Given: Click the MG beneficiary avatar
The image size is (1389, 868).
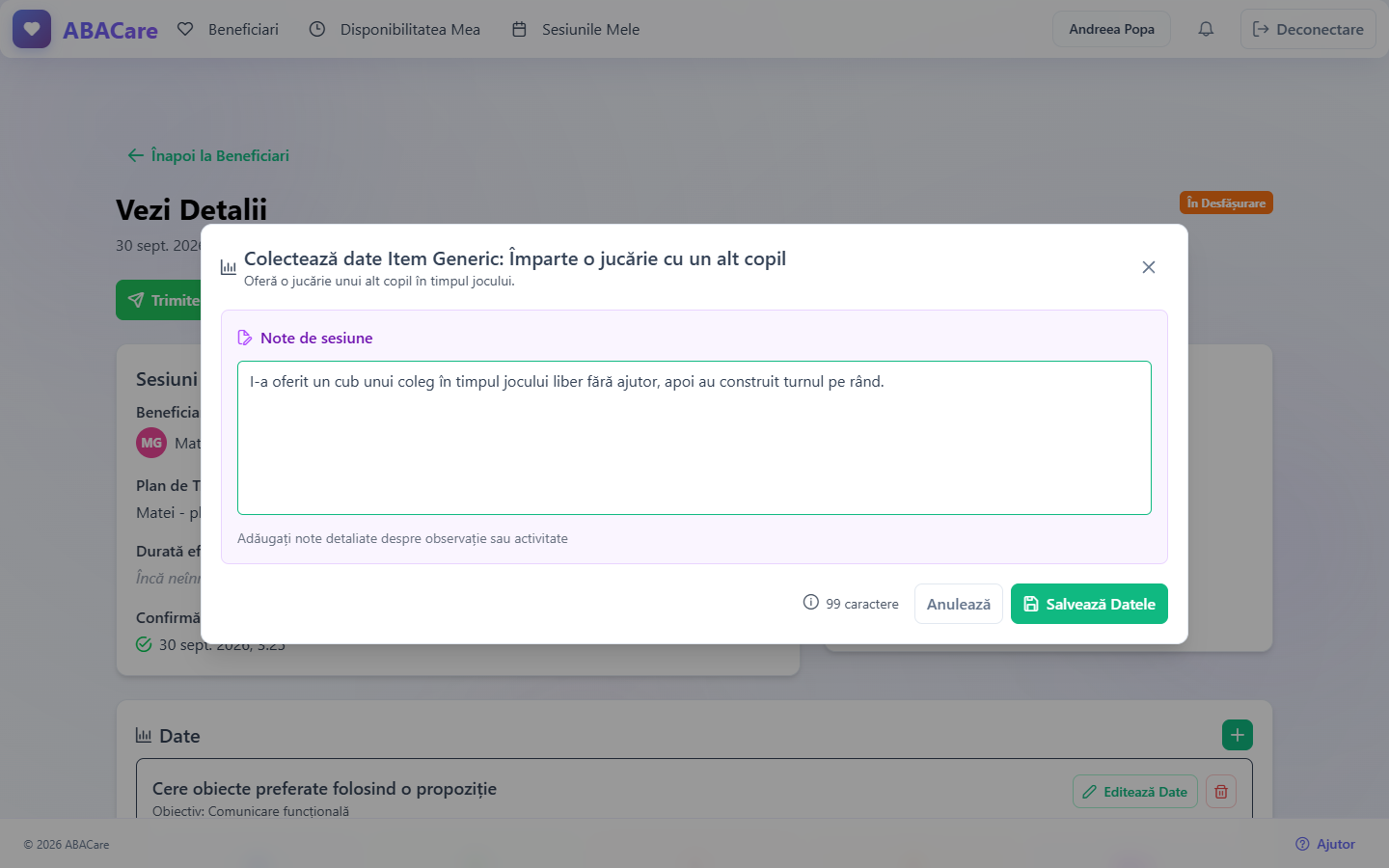Looking at the screenshot, I should (x=151, y=443).
